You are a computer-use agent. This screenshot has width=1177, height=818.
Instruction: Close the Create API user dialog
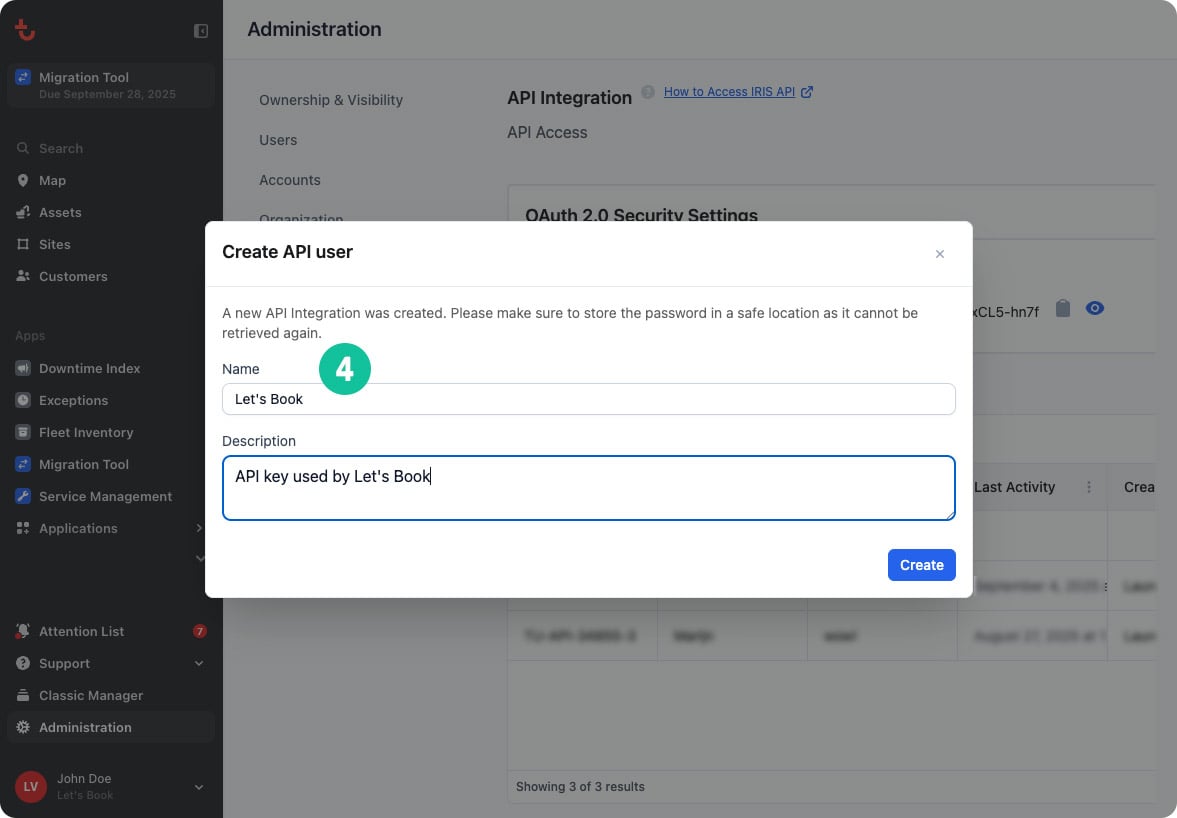939,254
